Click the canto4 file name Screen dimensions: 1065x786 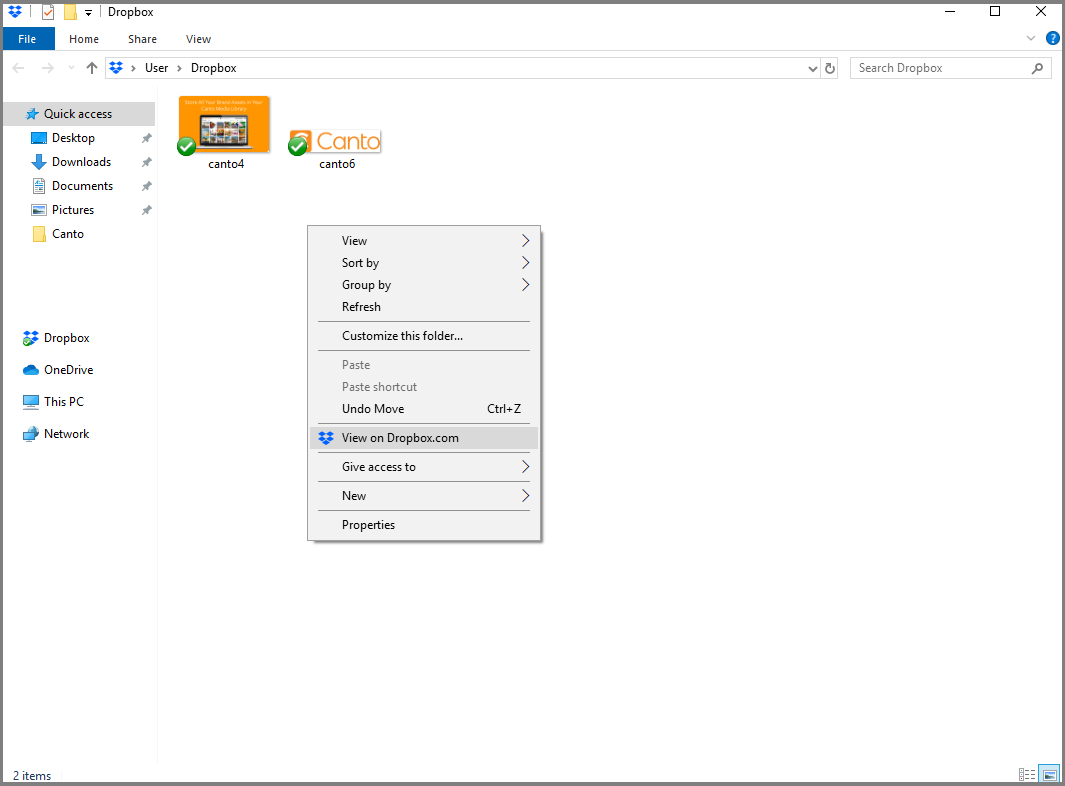point(226,164)
